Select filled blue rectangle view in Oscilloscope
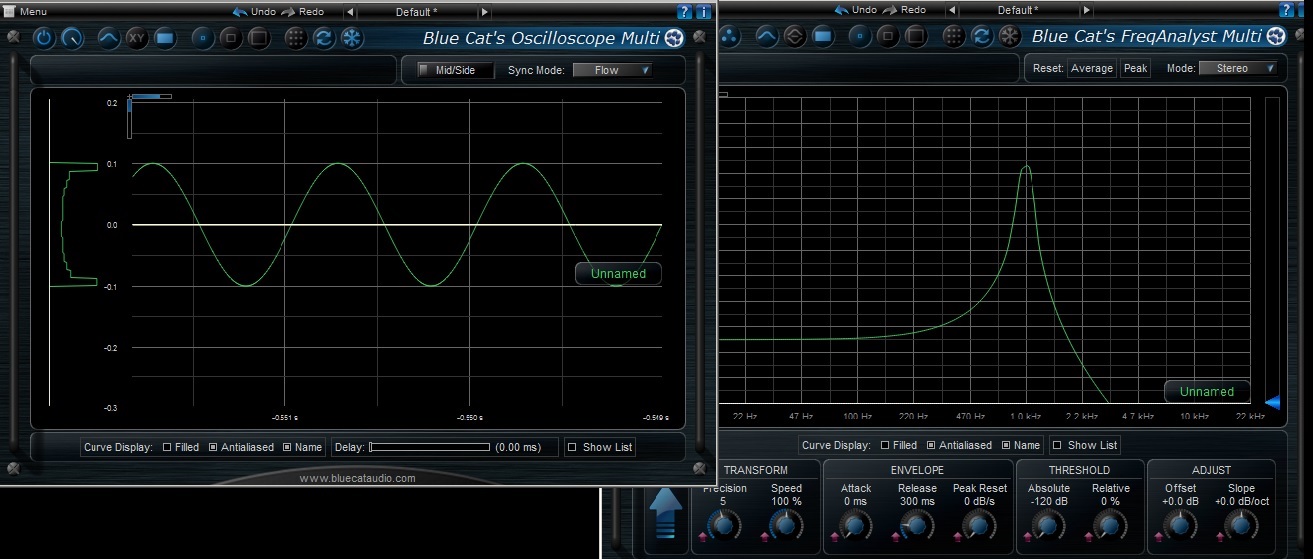1313x559 pixels. (165, 38)
